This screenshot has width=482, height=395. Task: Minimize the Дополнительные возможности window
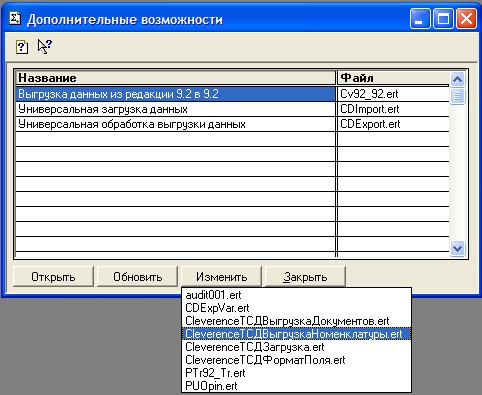pos(420,19)
